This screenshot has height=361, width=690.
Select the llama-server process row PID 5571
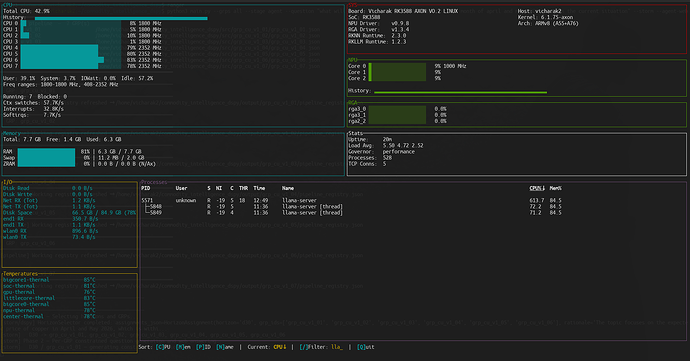(351, 200)
